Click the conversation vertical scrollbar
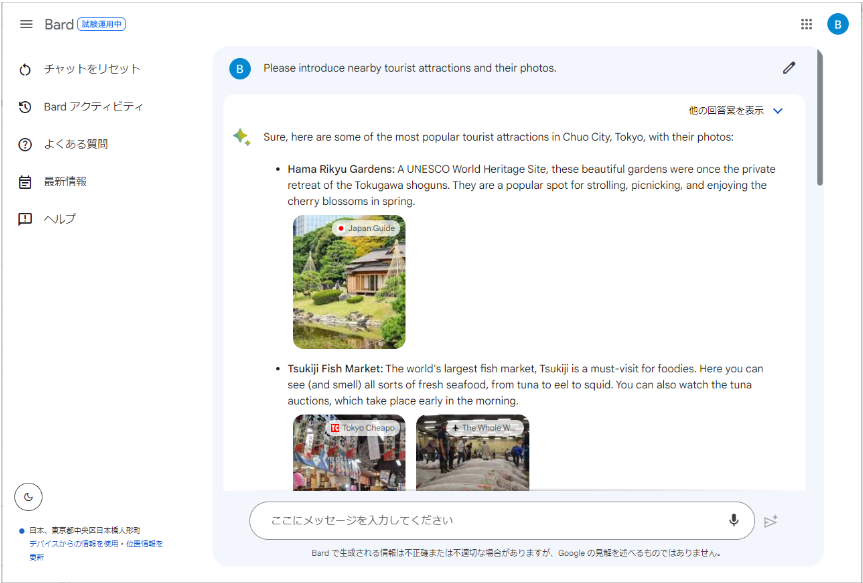Viewport: 863px width, 583px height. tap(820, 117)
